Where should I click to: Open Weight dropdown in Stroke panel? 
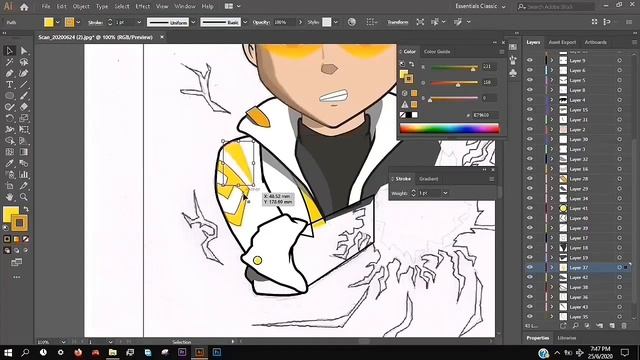(445, 193)
